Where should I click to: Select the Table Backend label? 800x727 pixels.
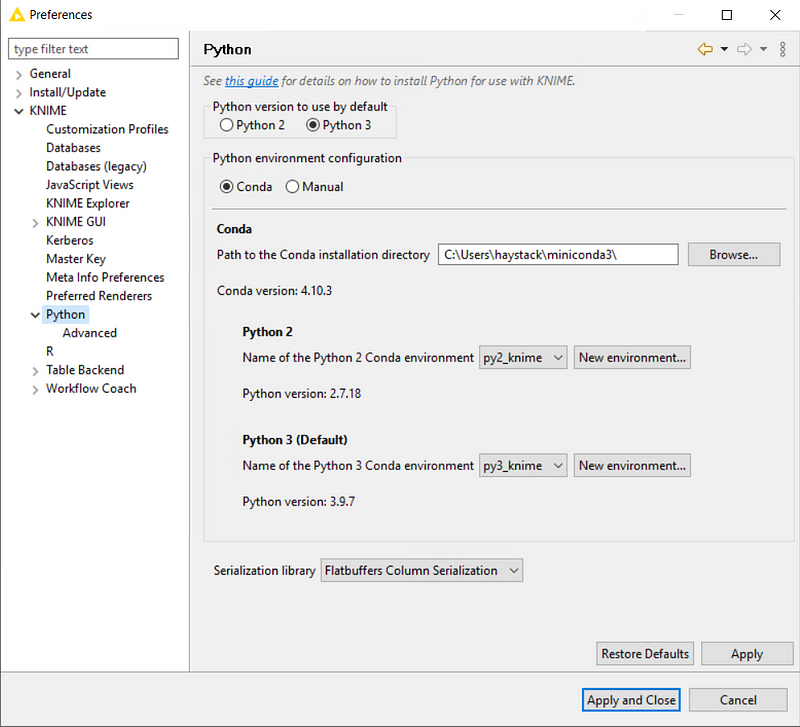point(85,370)
